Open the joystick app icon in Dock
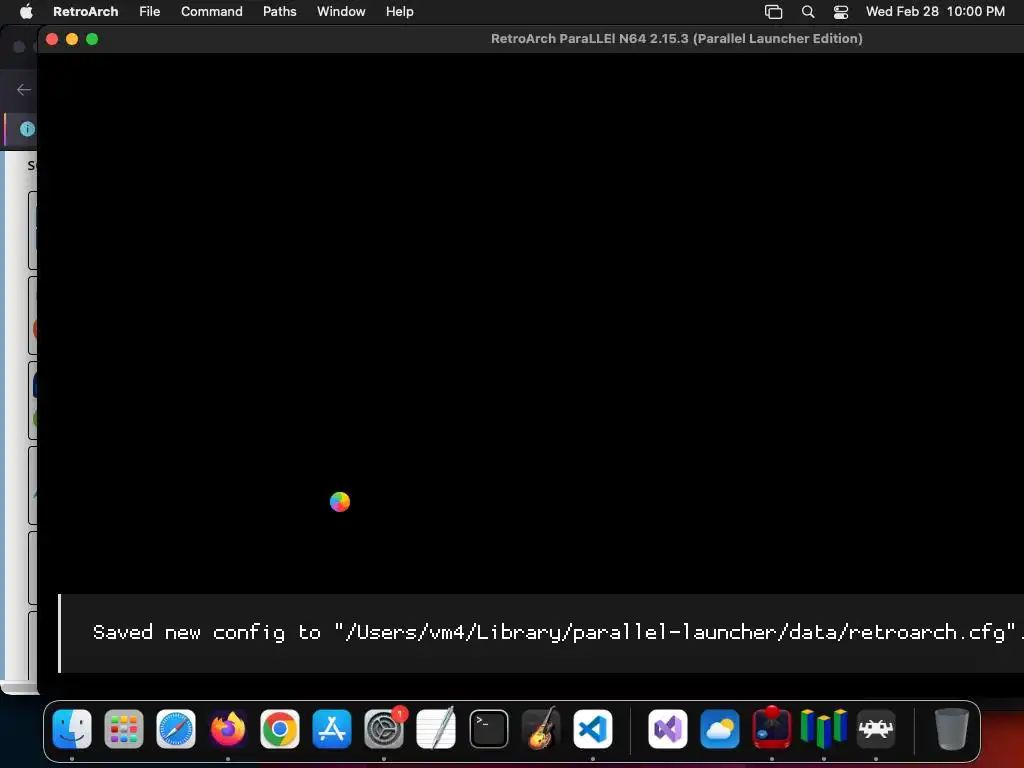1024x768 pixels. 772,727
